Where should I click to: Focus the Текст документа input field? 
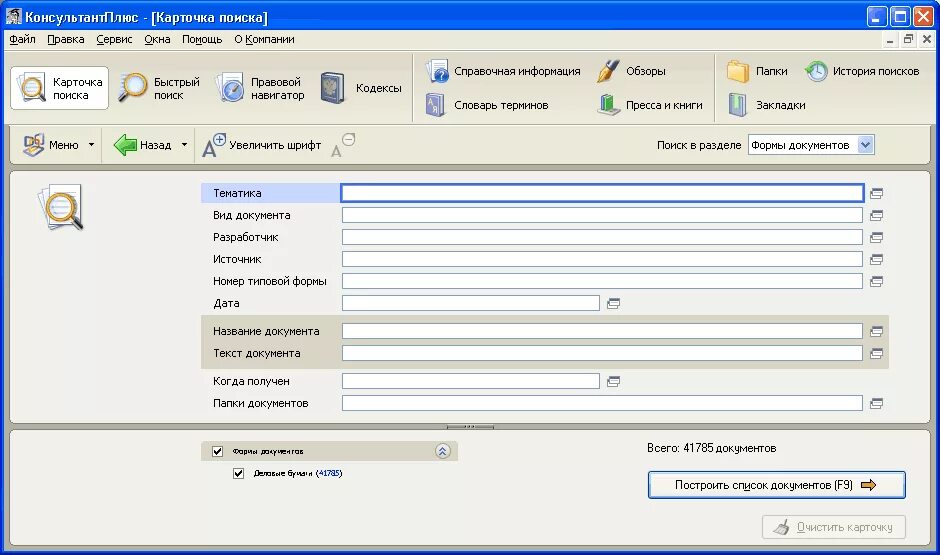point(602,353)
